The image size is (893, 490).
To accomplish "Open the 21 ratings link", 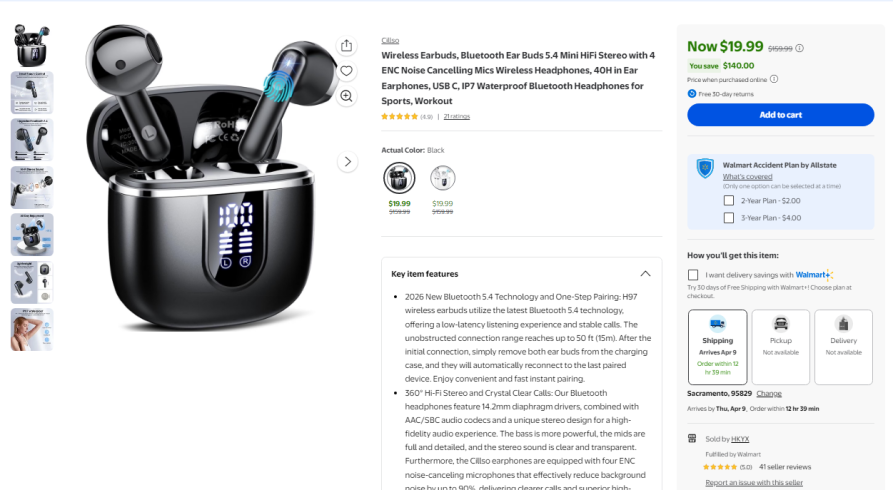I will pos(457,116).
